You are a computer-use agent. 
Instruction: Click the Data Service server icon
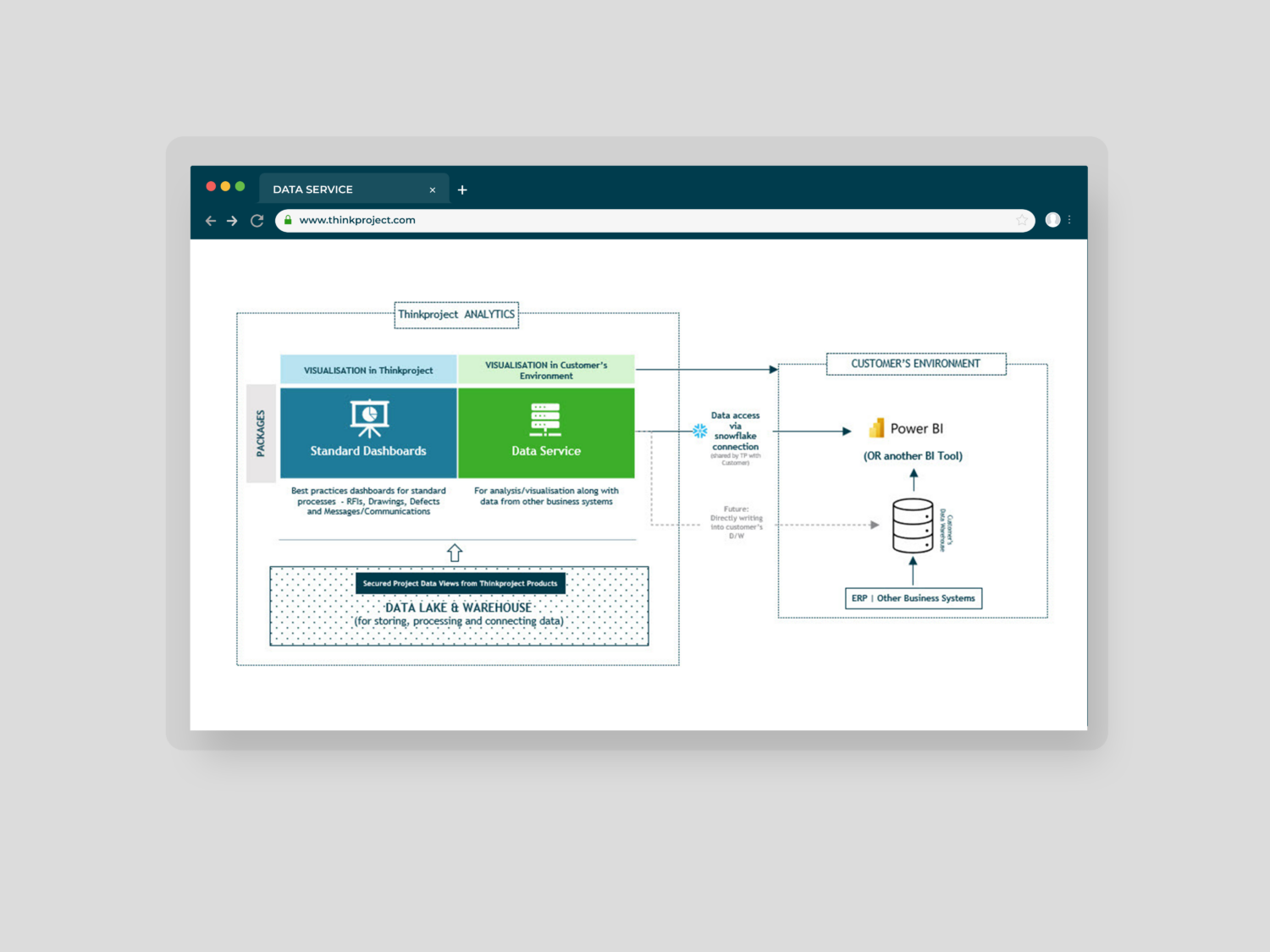[x=545, y=419]
